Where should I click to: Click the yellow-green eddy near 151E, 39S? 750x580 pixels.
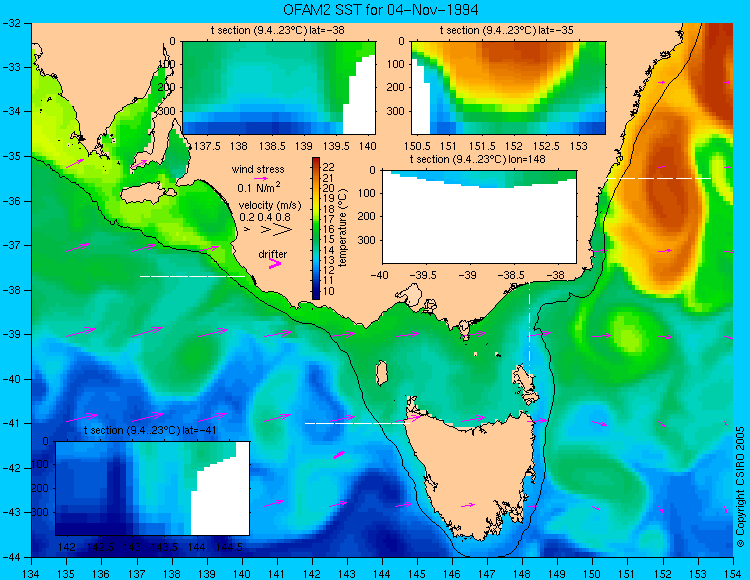(628, 335)
